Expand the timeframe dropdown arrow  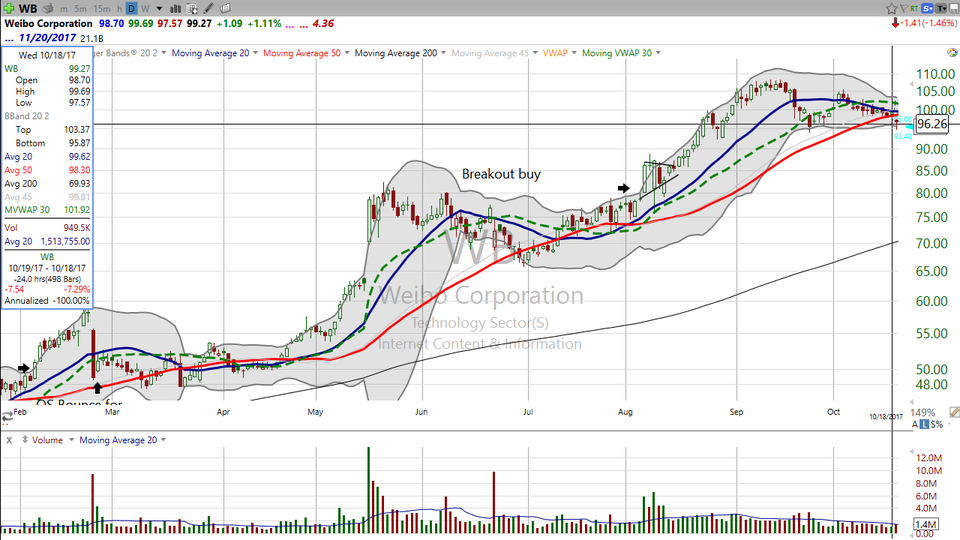tap(159, 9)
